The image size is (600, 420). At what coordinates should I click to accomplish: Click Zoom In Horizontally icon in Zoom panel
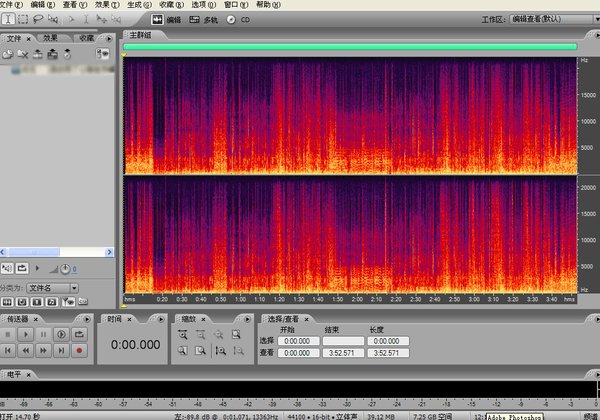pos(183,335)
